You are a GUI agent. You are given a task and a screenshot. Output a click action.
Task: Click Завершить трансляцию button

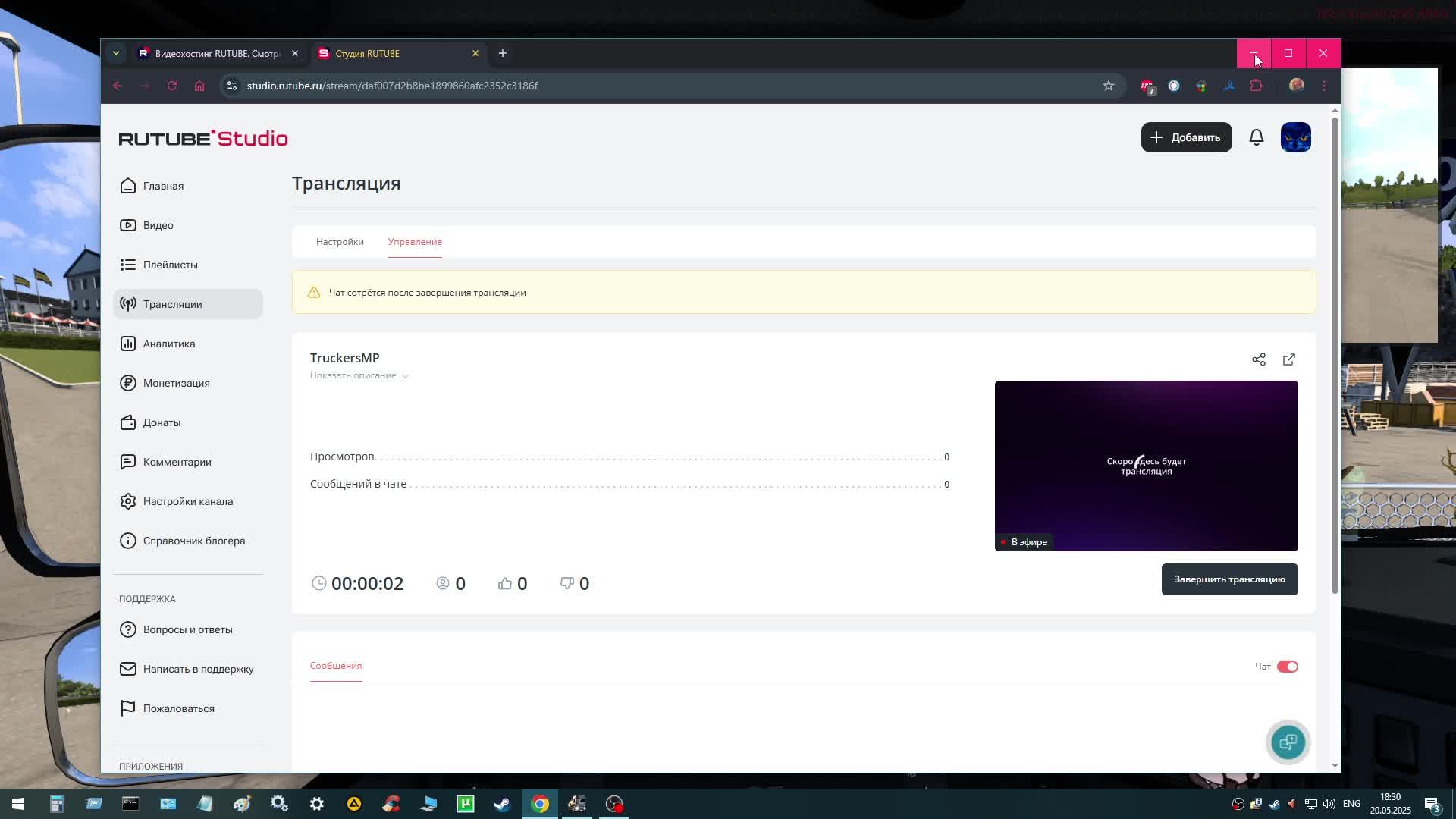(x=1229, y=579)
